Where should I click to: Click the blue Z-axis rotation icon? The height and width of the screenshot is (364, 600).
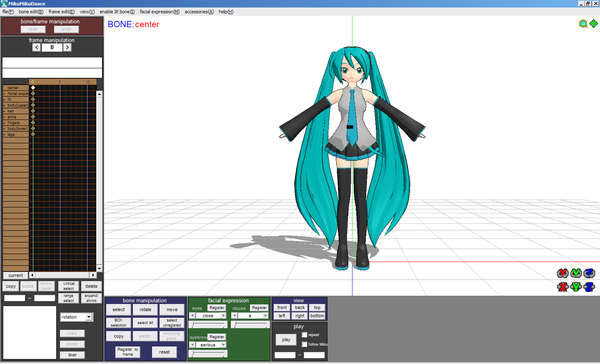tap(589, 273)
